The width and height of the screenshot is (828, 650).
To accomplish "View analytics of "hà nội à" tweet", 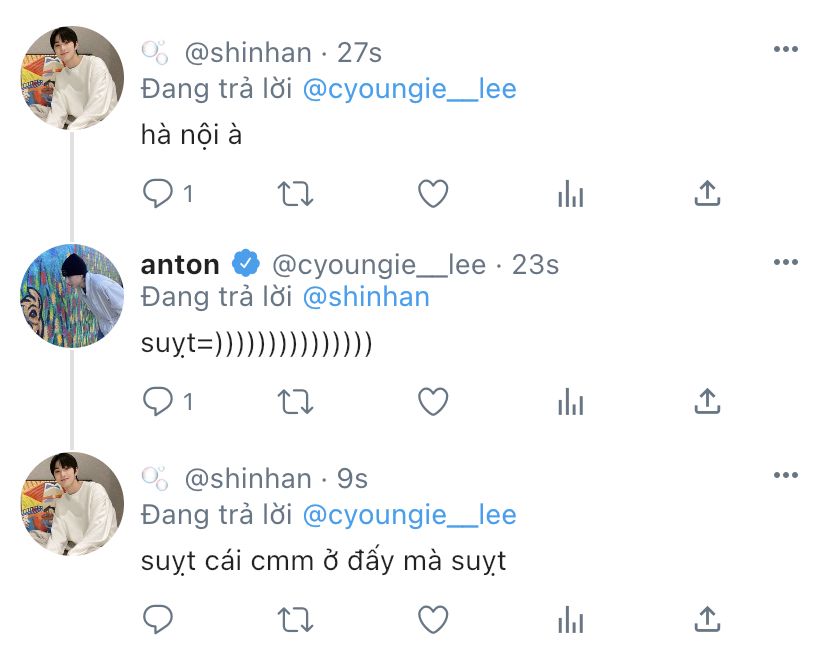I will point(571,194).
